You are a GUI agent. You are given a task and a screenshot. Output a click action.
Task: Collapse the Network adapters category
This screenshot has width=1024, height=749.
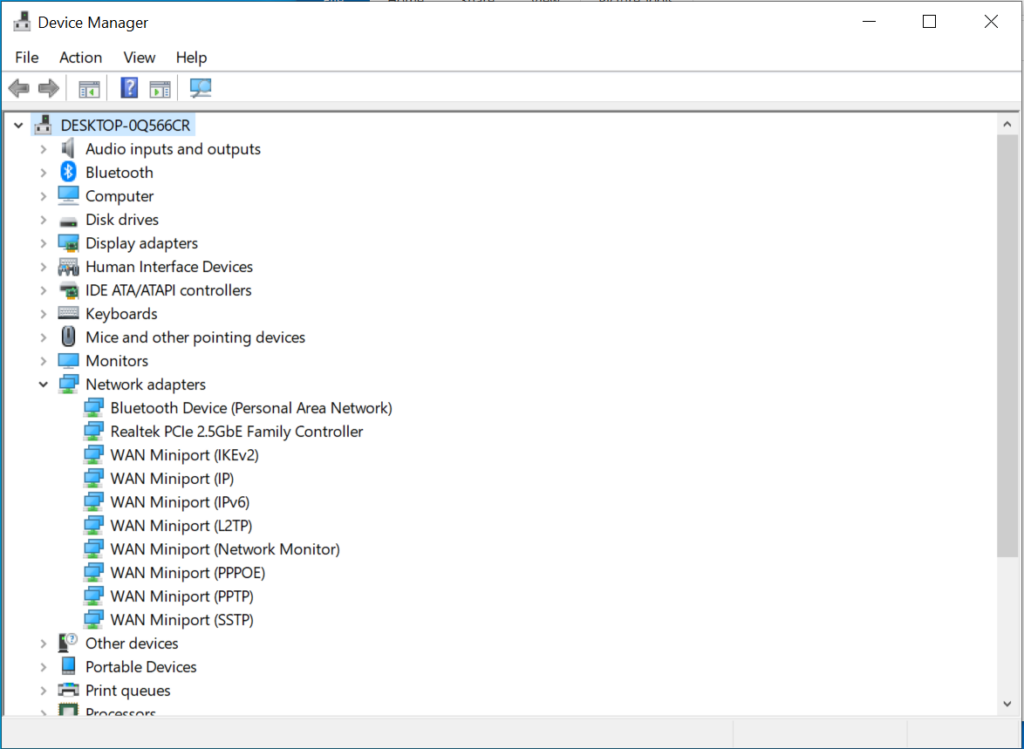43,384
